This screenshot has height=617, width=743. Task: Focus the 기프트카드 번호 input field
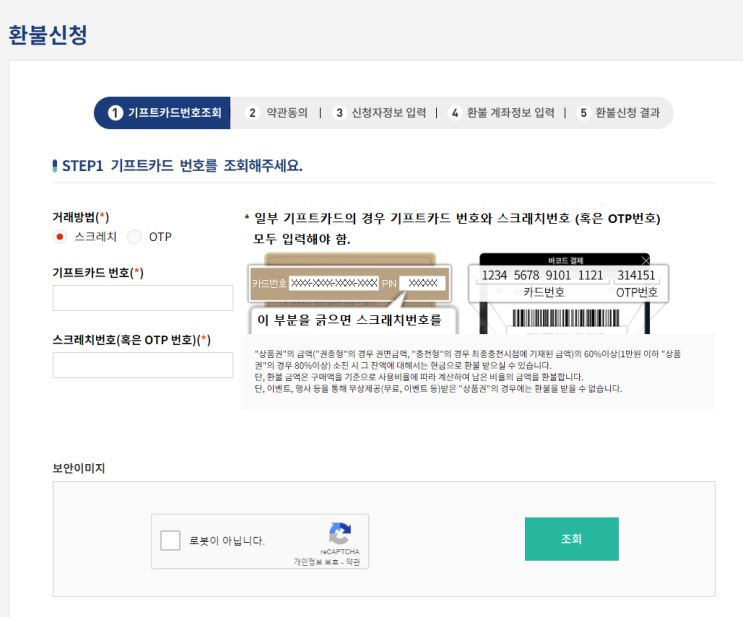[x=142, y=298]
